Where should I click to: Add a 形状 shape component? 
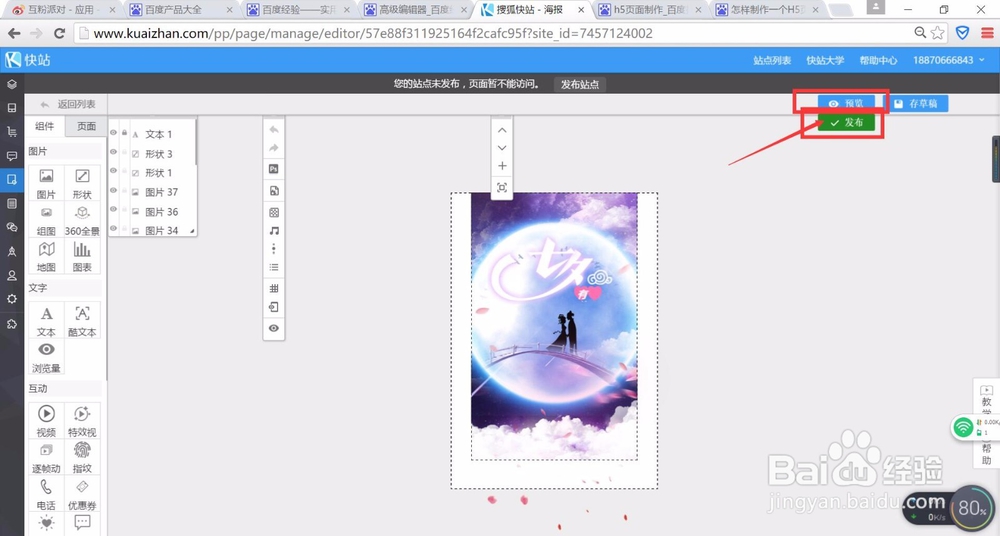[x=82, y=183]
